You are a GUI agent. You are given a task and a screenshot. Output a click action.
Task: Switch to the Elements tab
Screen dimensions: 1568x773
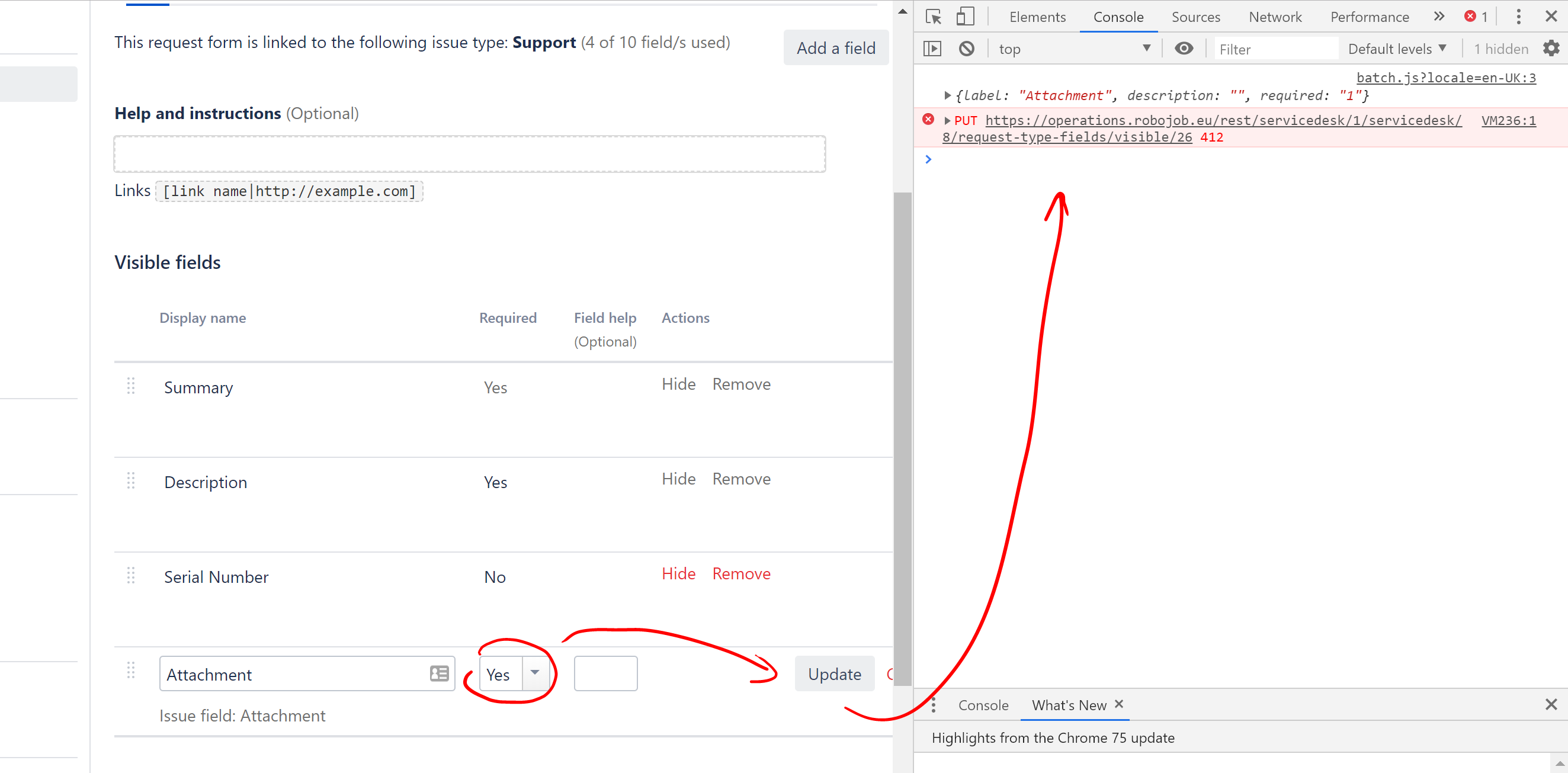pyautogui.click(x=1037, y=17)
